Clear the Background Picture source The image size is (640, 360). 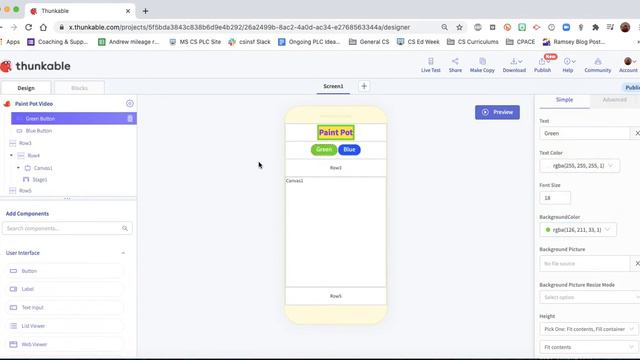pyautogui.click(x=637, y=263)
